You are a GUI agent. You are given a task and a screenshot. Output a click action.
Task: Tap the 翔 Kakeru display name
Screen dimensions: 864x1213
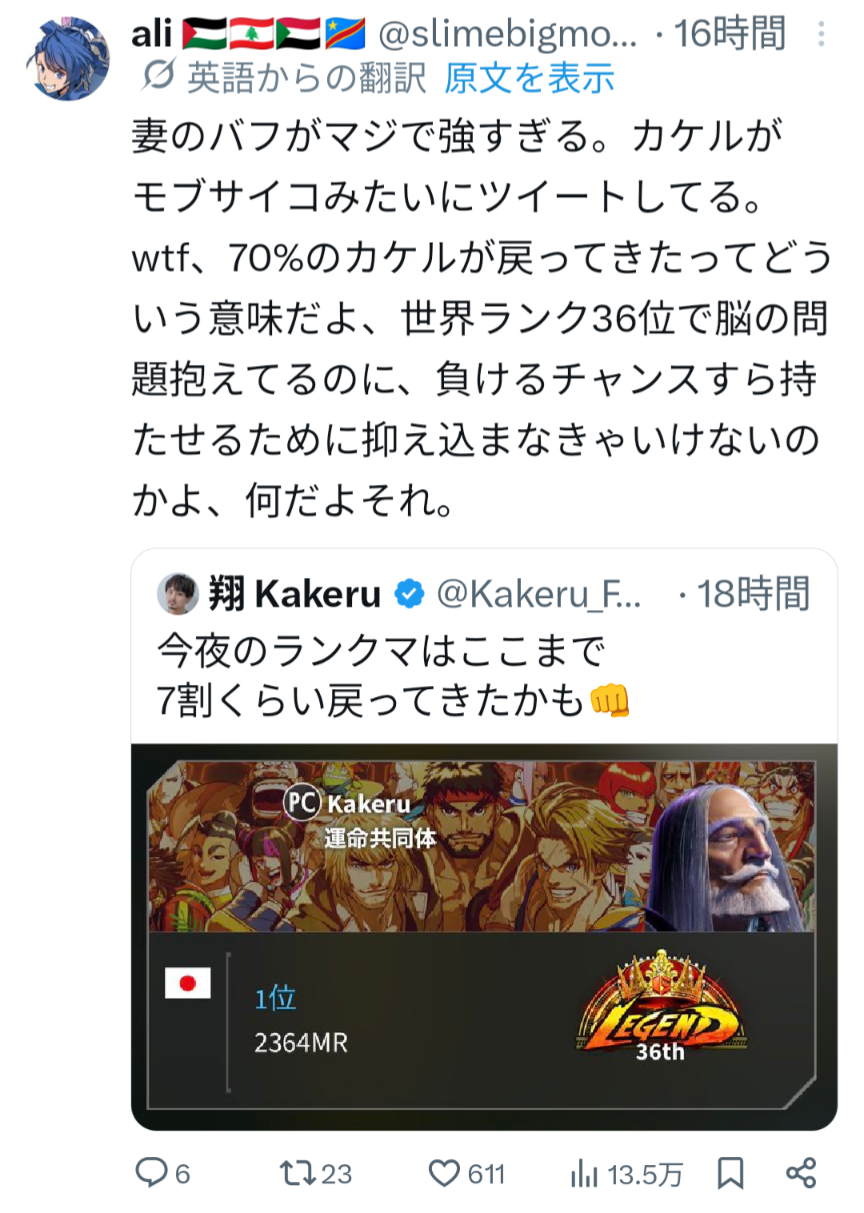[295, 595]
